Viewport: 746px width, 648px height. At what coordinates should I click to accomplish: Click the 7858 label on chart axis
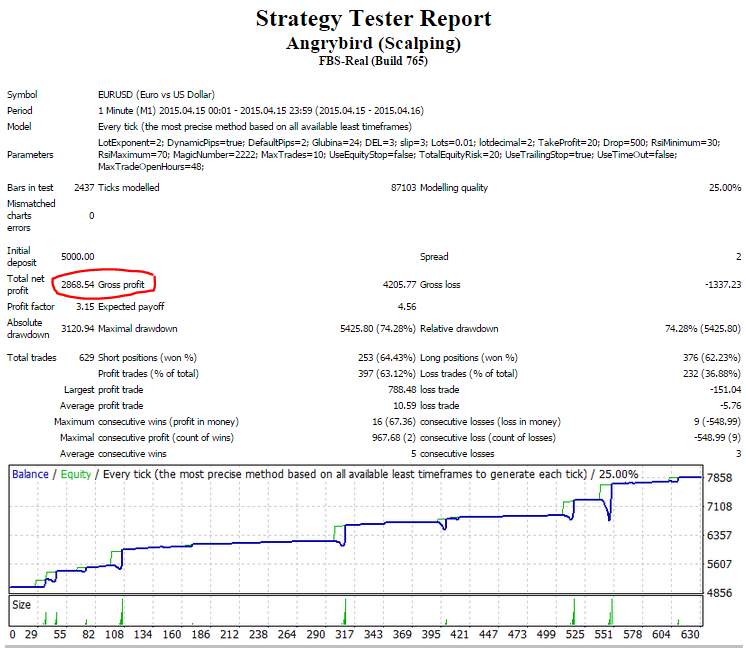tap(719, 478)
